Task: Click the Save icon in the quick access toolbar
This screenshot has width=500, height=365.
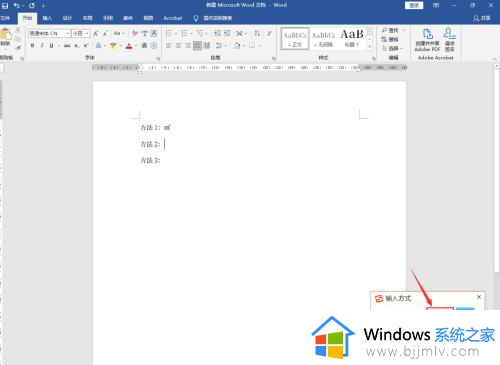Action: coord(5,5)
